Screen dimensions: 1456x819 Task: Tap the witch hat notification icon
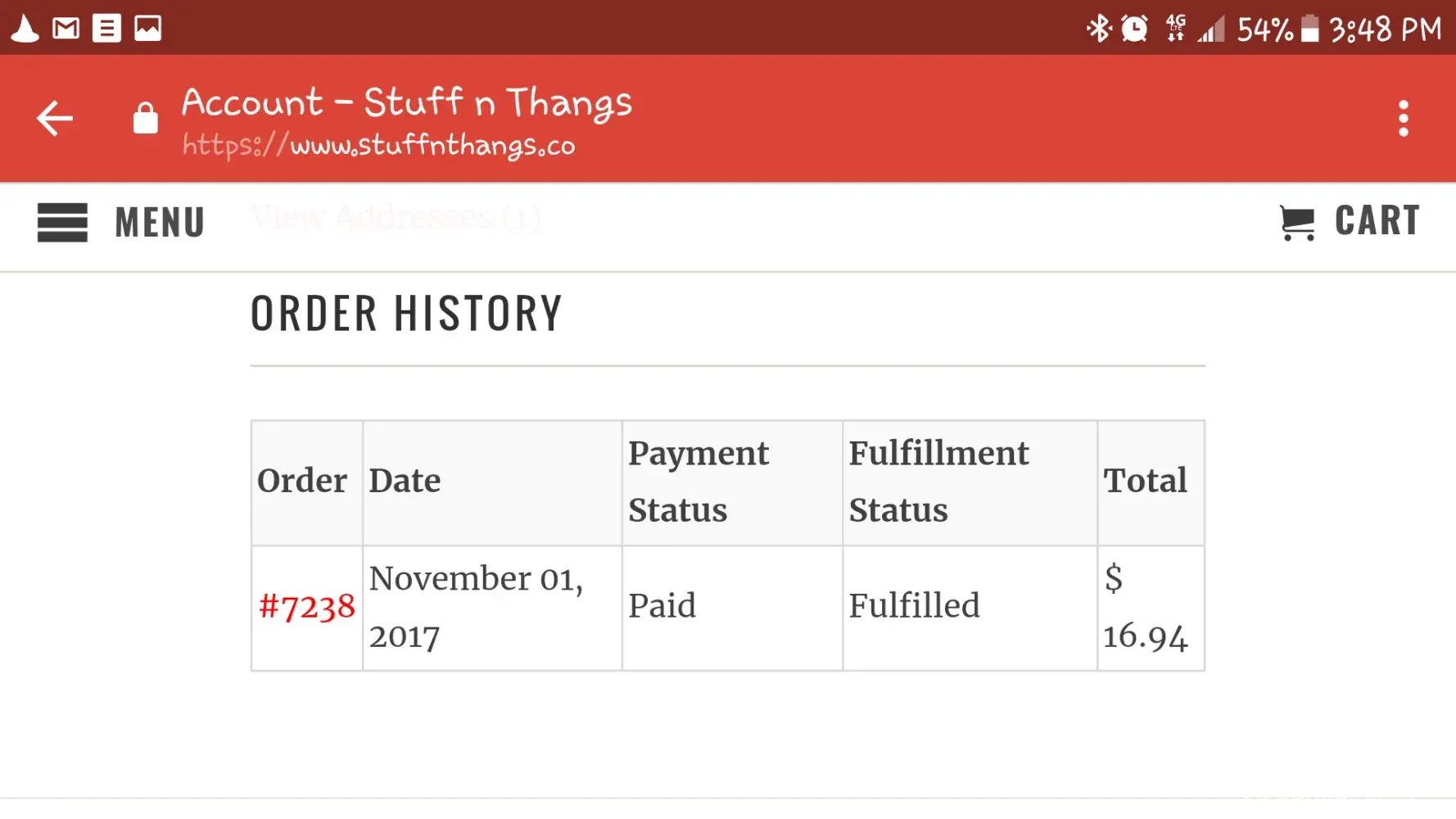(25, 29)
